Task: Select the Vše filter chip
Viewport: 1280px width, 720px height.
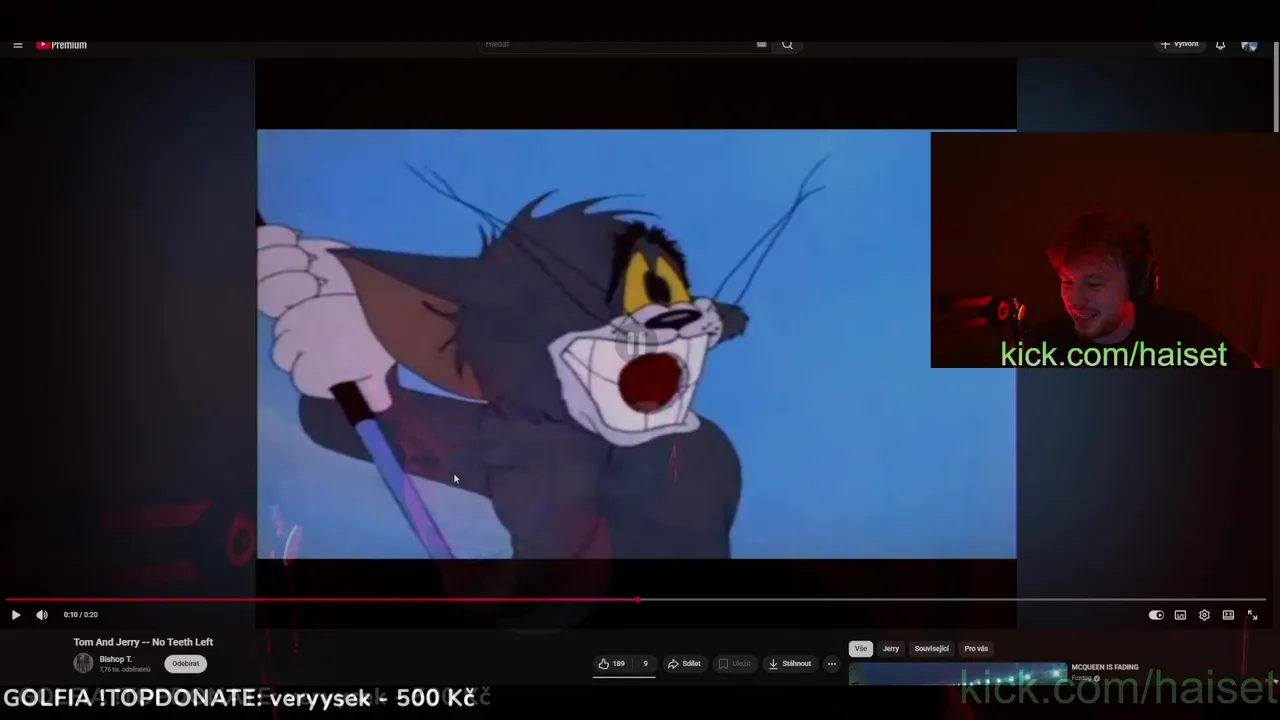Action: [861, 649]
